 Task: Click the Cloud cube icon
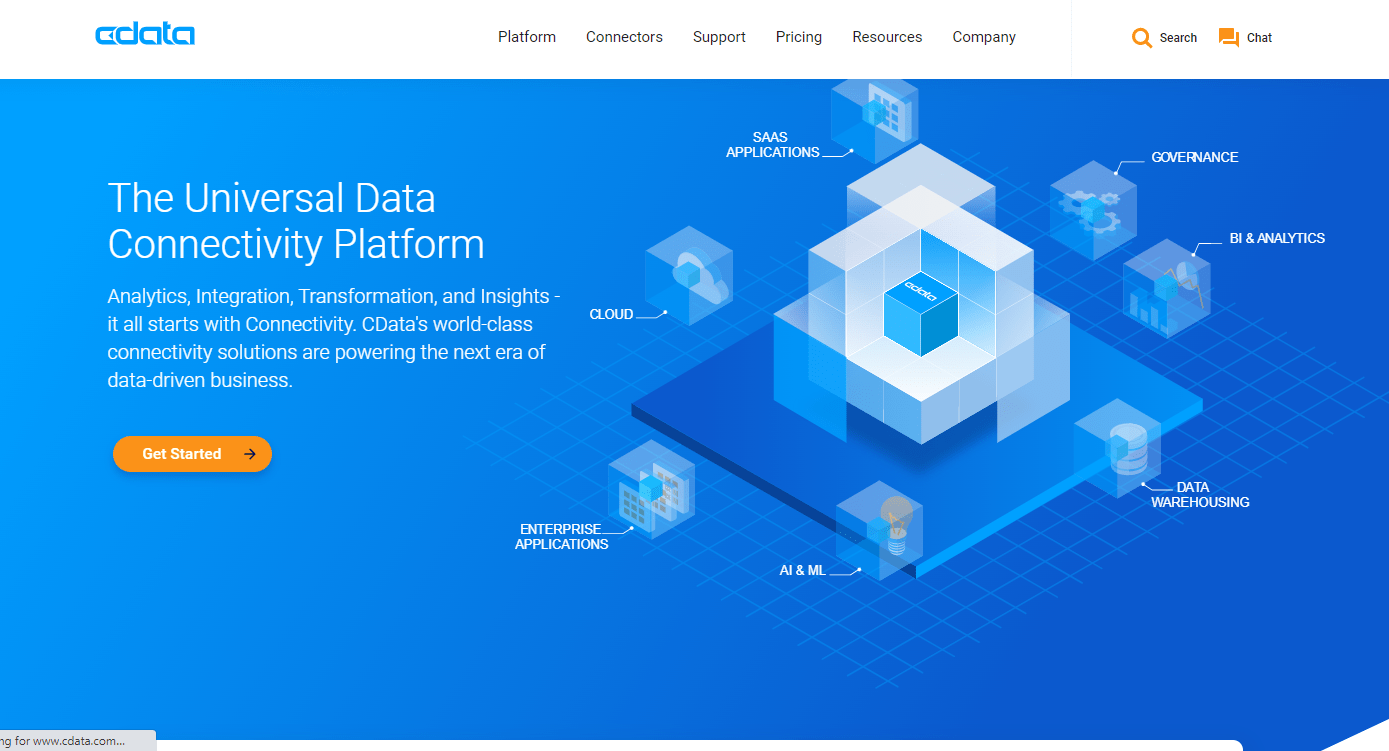[x=688, y=273]
